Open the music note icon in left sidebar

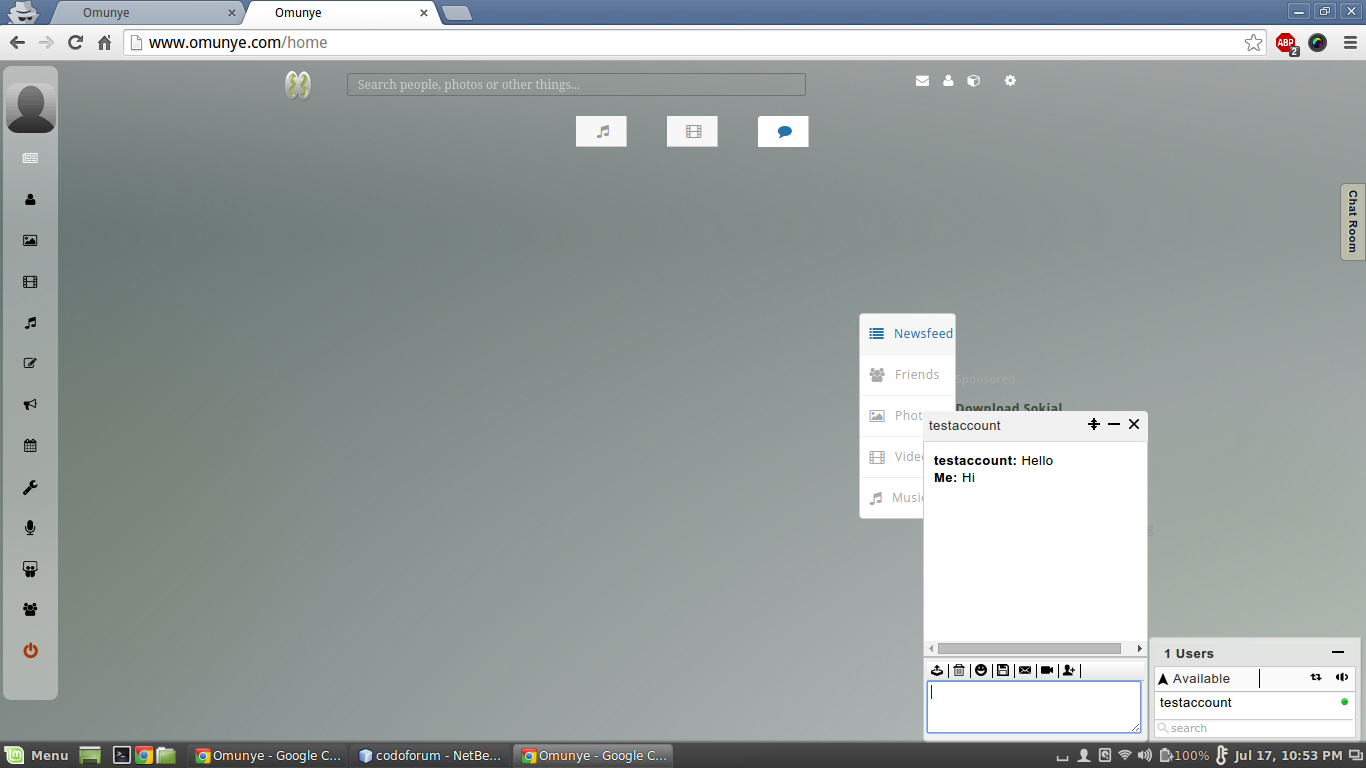[x=30, y=323]
